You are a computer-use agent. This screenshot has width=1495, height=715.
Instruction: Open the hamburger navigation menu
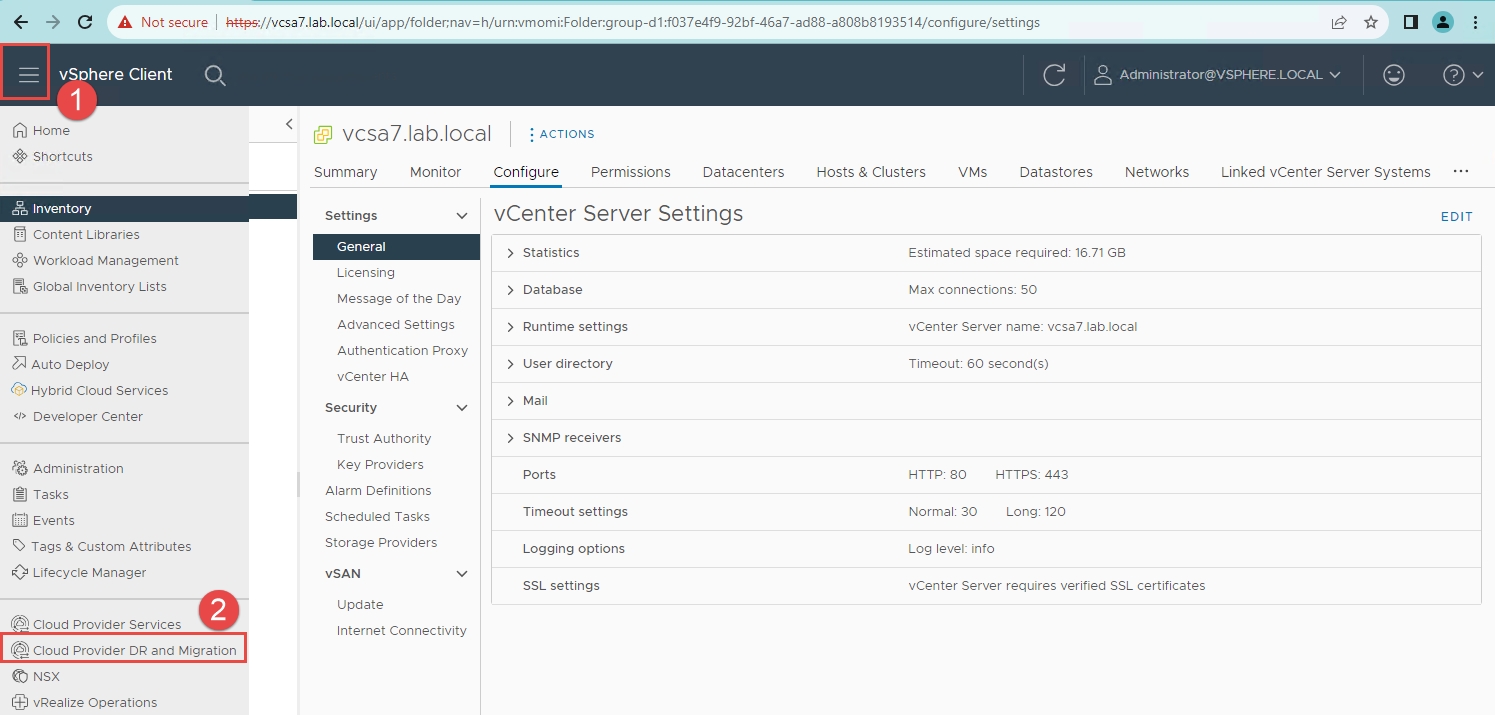tap(27, 75)
